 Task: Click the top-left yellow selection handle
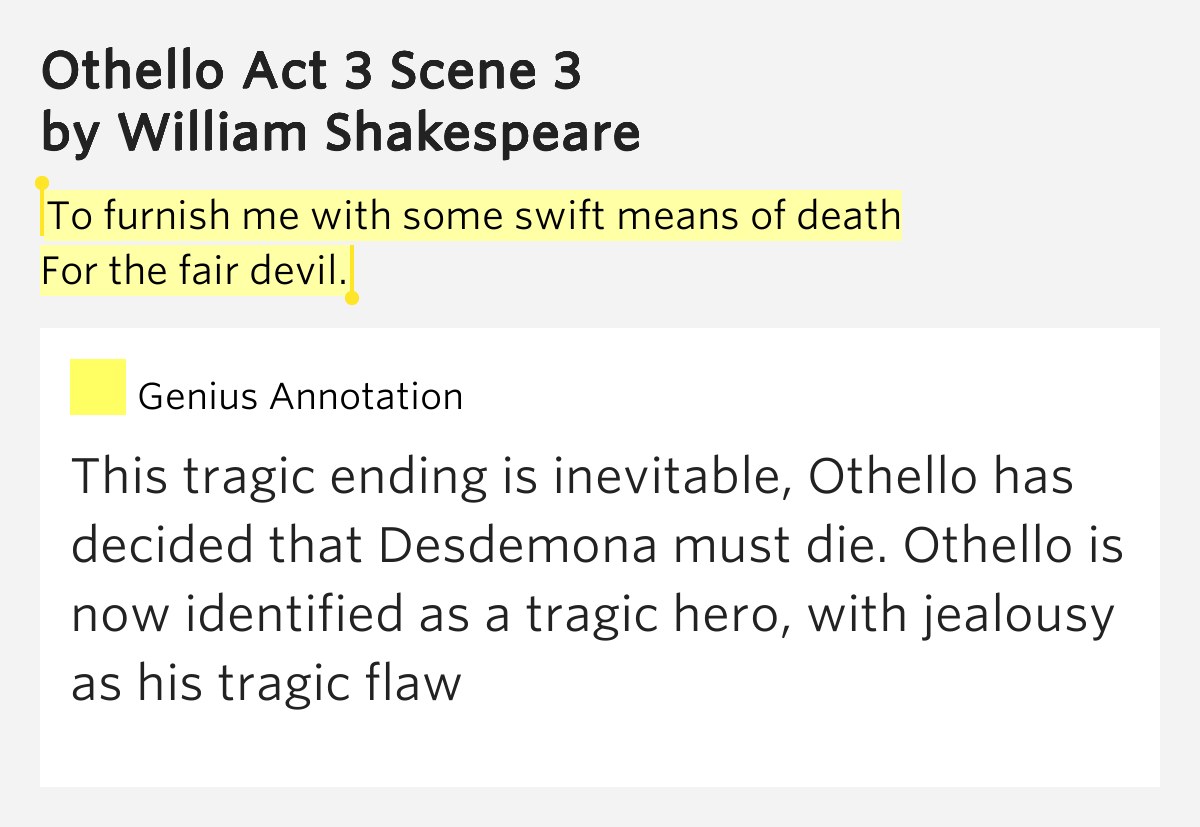[x=42, y=184]
